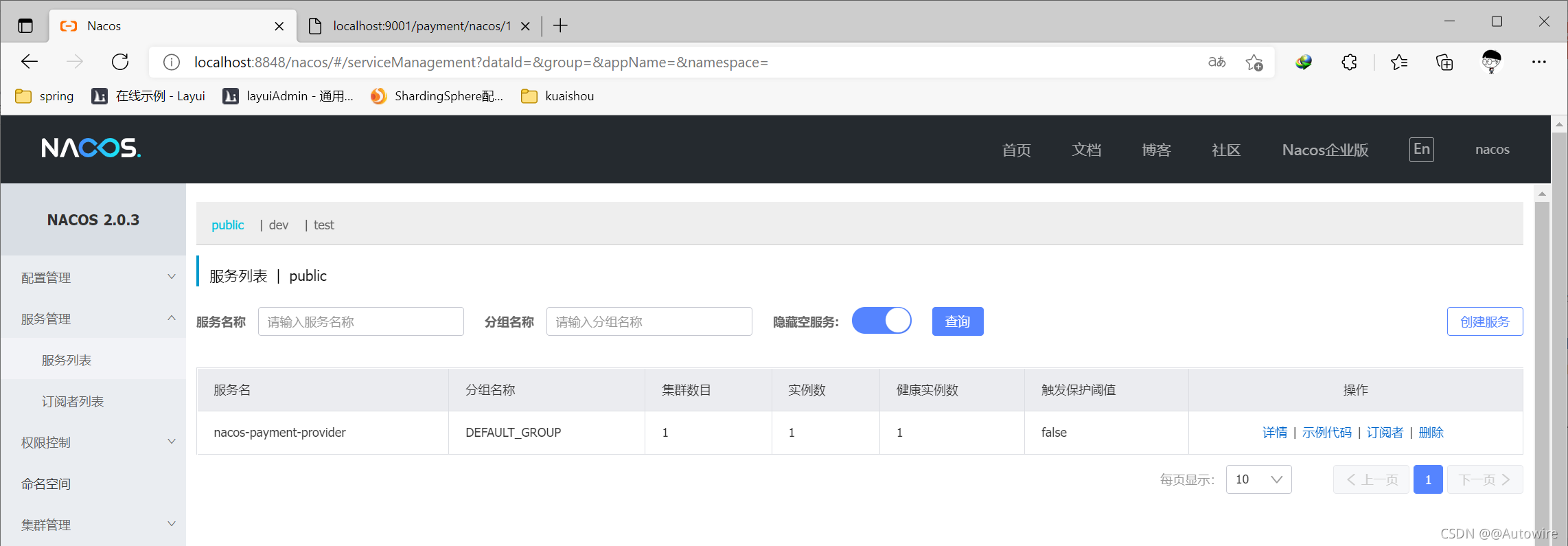Click the browser address bar URL
1568x546 pixels.
[x=481, y=62]
